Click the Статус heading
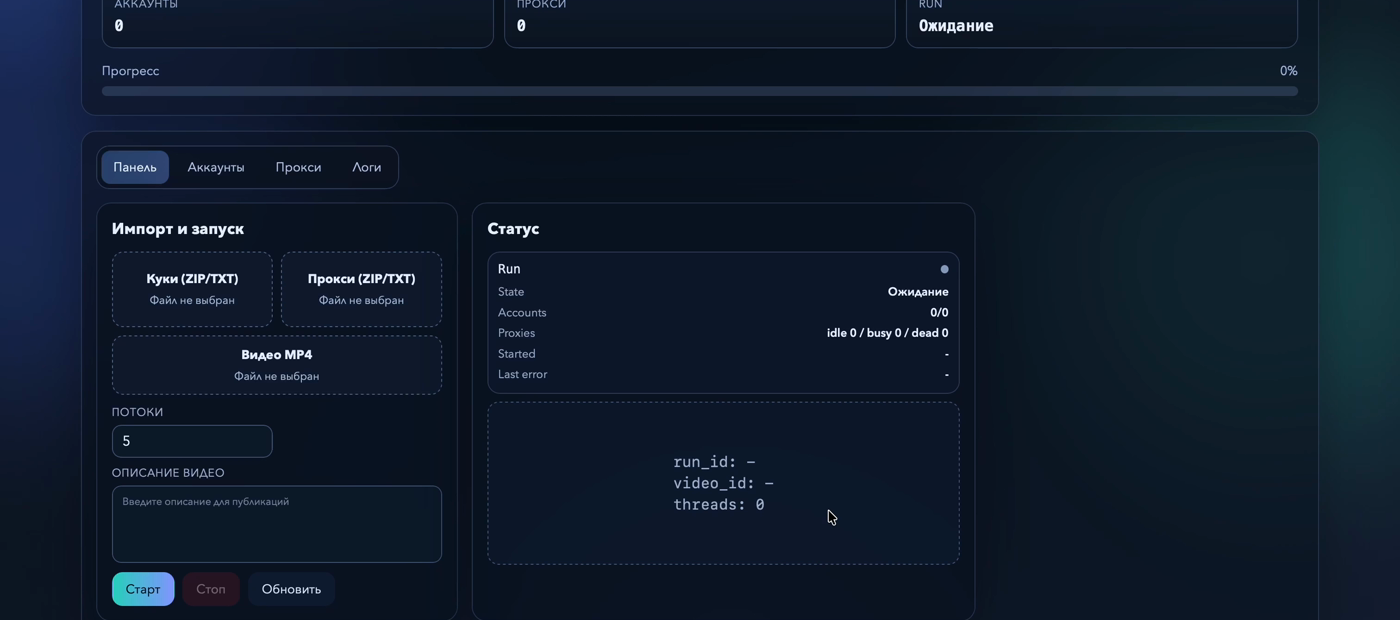The image size is (1400, 620). pyautogui.click(x=513, y=229)
